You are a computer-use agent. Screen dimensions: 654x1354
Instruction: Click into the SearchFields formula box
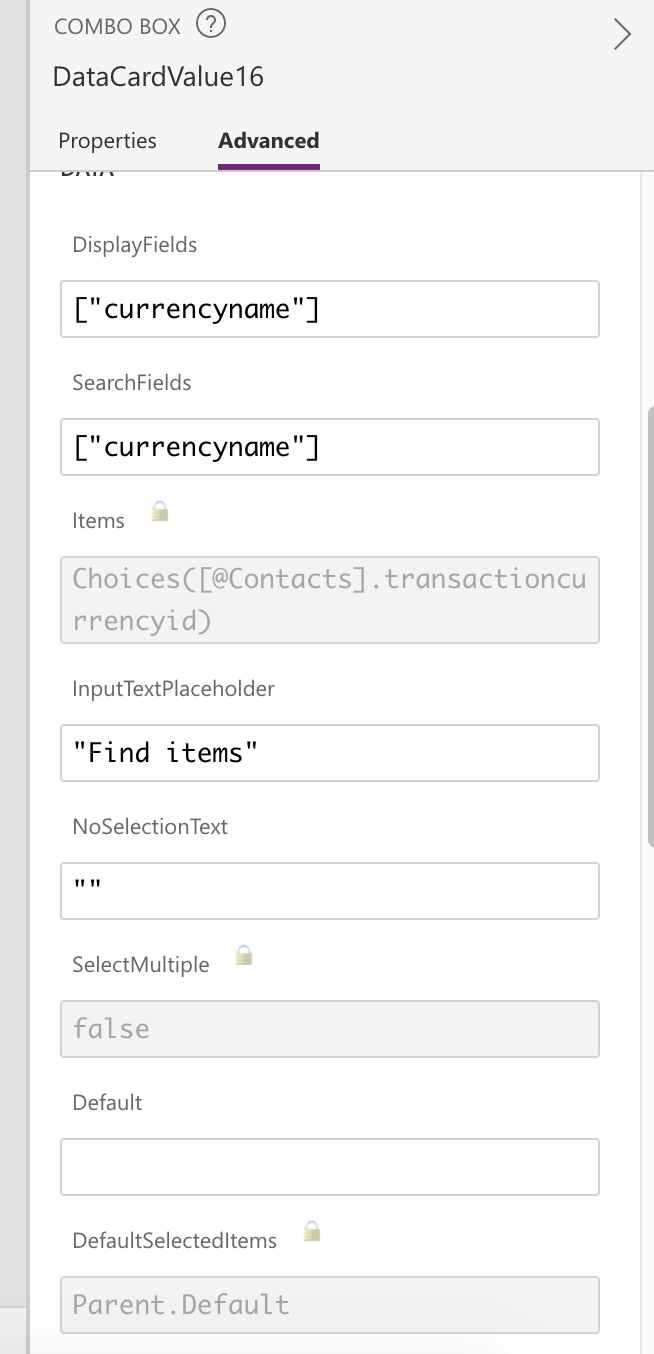tap(329, 447)
